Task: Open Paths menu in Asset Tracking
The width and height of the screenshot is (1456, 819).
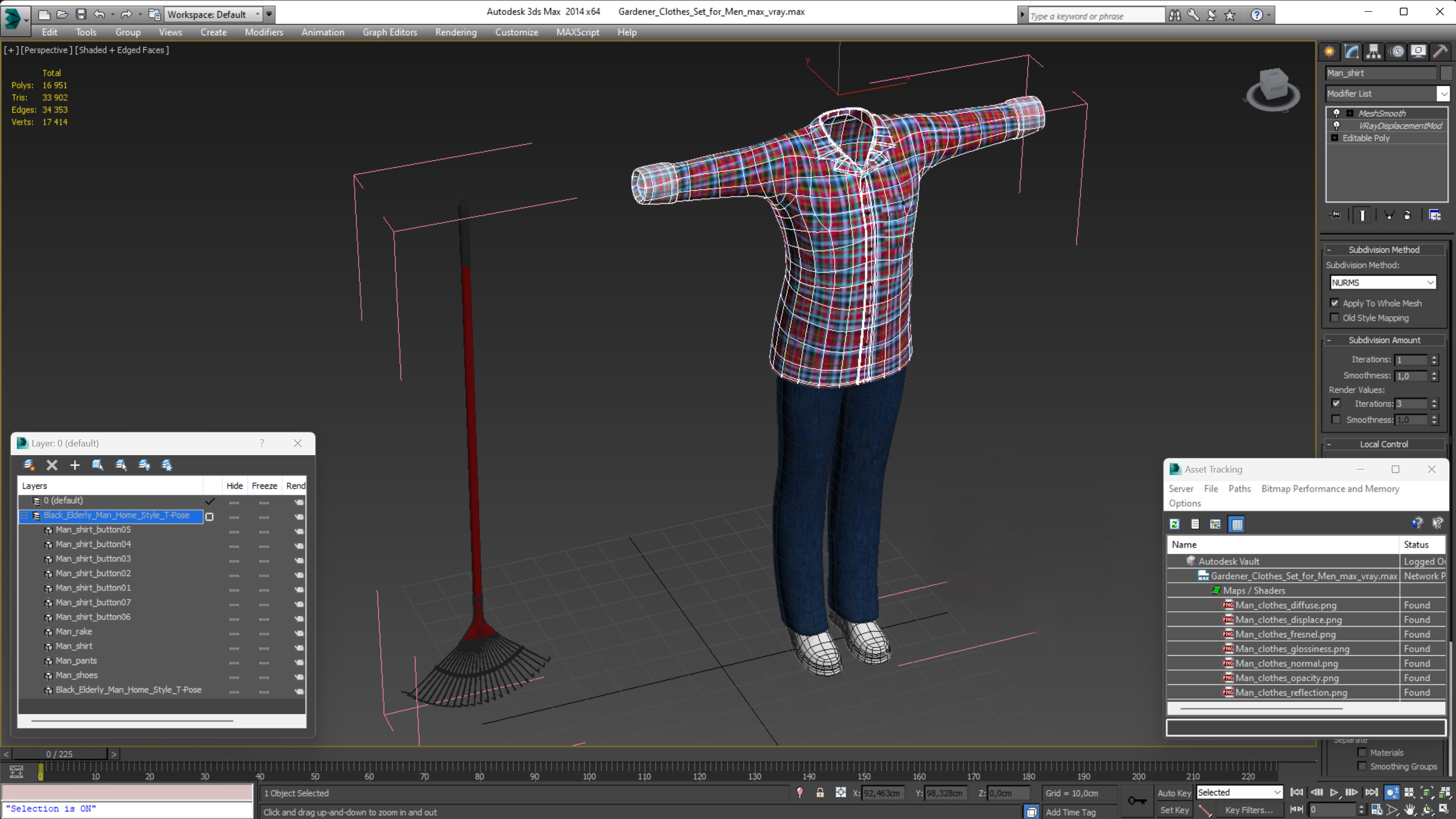Action: pyautogui.click(x=1239, y=488)
